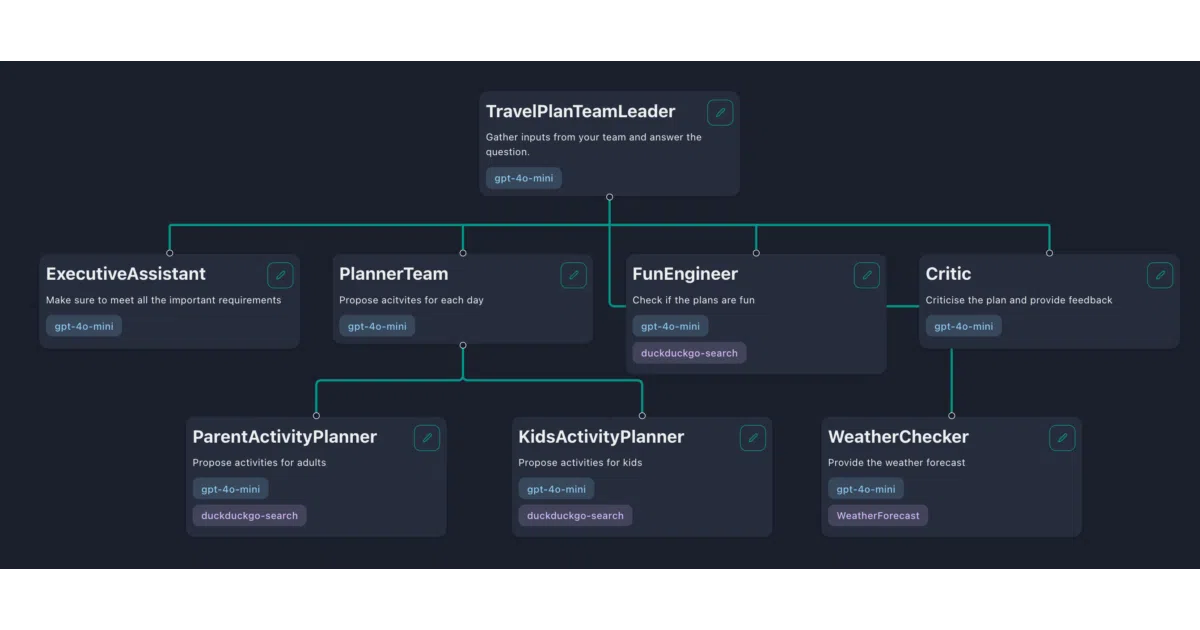The height and width of the screenshot is (630, 1200).
Task: Open PlannerTeam editor with pencil icon
Action: coord(573,275)
